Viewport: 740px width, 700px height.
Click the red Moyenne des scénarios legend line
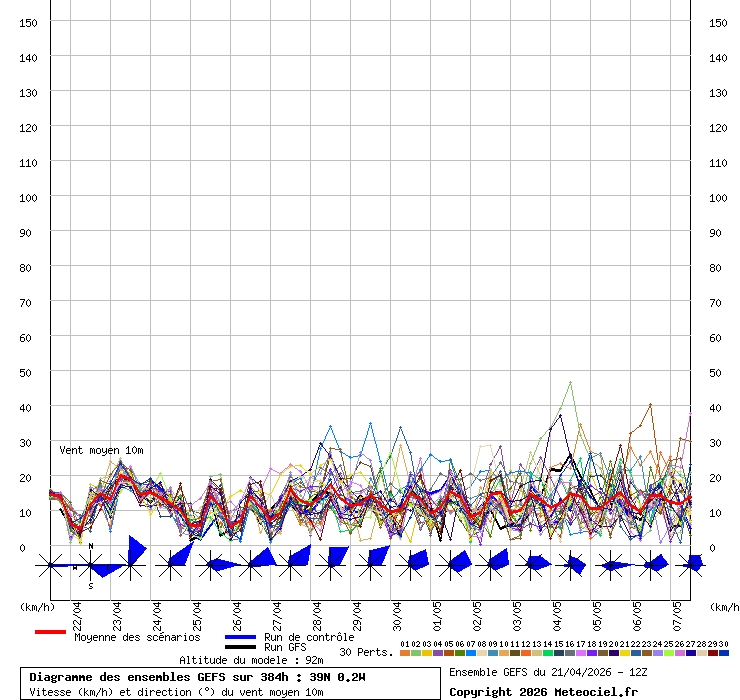point(50,632)
